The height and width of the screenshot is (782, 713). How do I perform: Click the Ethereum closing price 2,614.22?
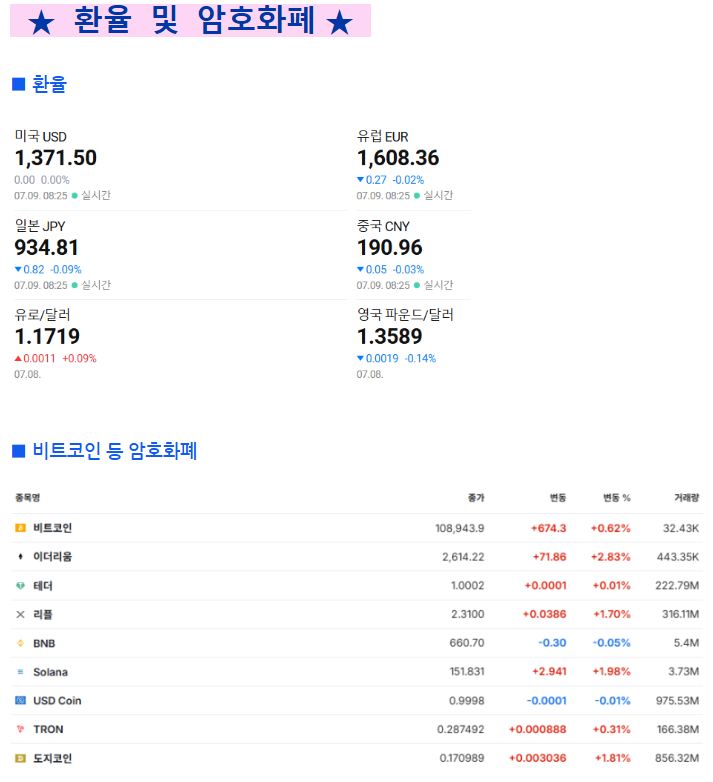click(463, 557)
